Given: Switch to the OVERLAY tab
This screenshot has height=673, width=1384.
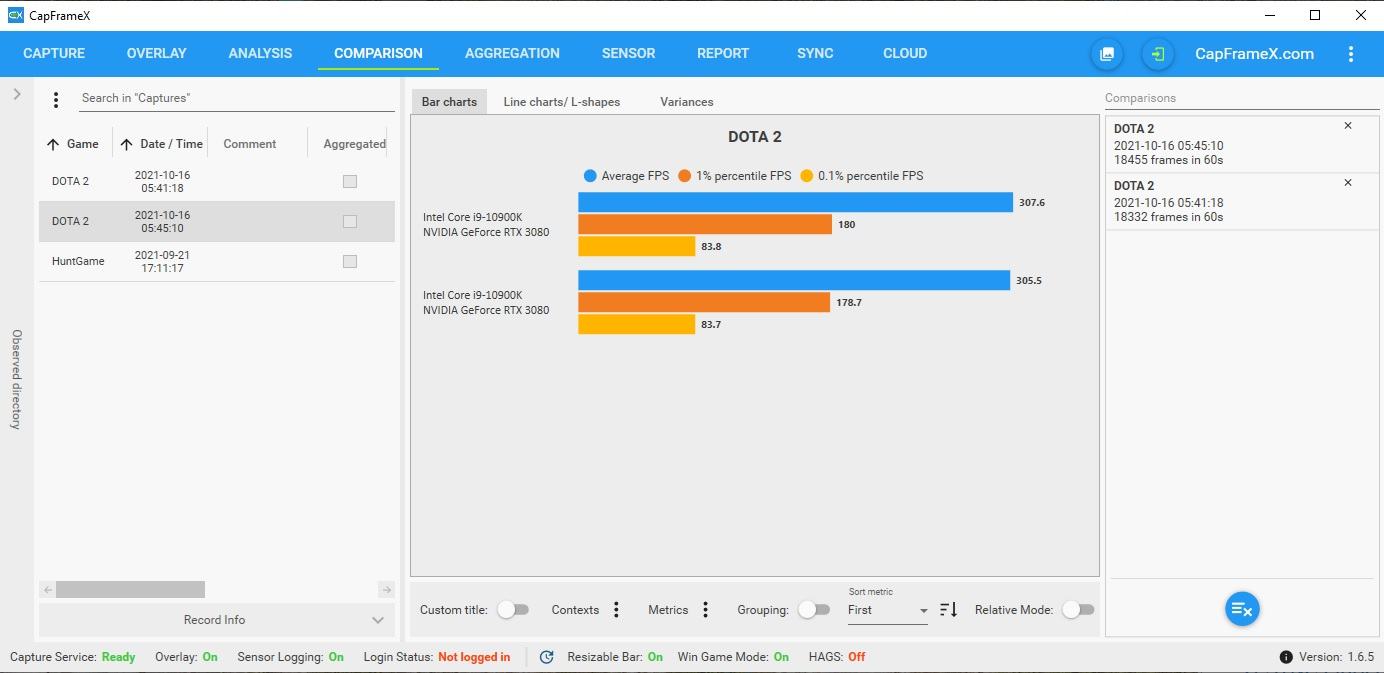Looking at the screenshot, I should coord(156,54).
